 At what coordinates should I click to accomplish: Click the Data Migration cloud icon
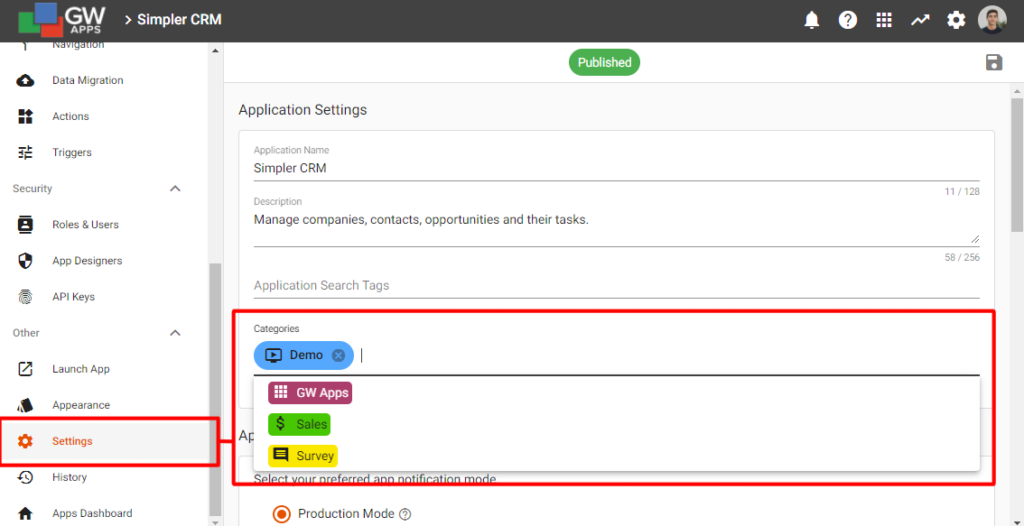(25, 80)
